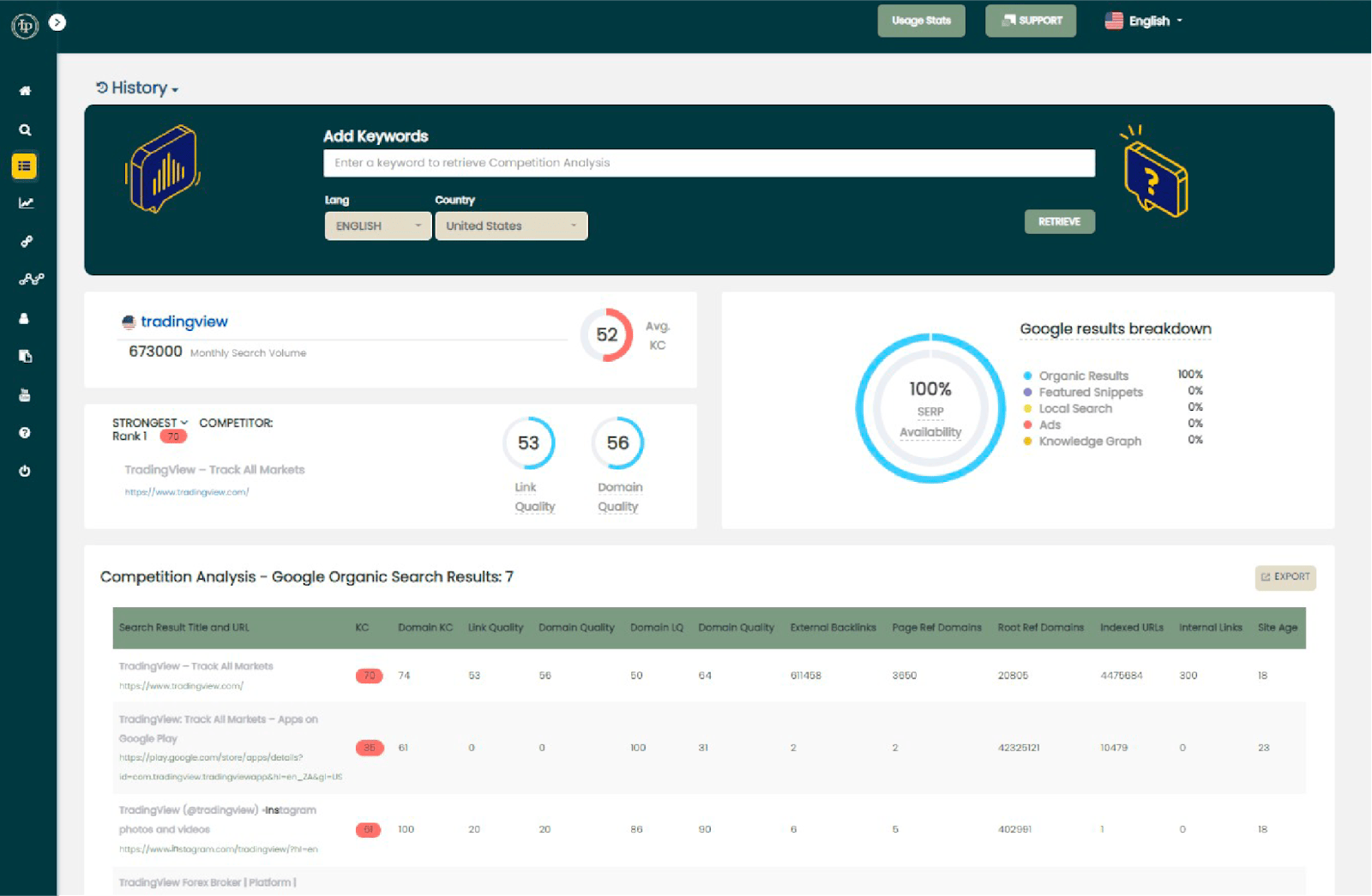Click the Search Result Title and URL header
Viewport: 1372px width, 896px height.
tap(184, 628)
